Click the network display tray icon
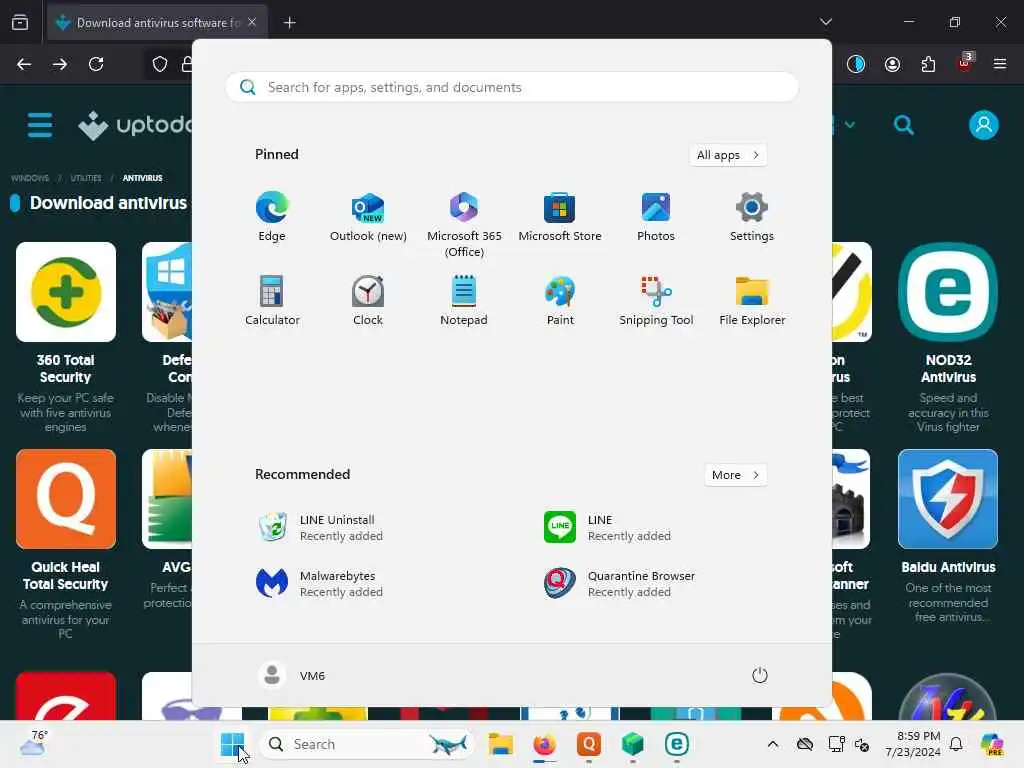The height and width of the screenshot is (768, 1024). 837,744
